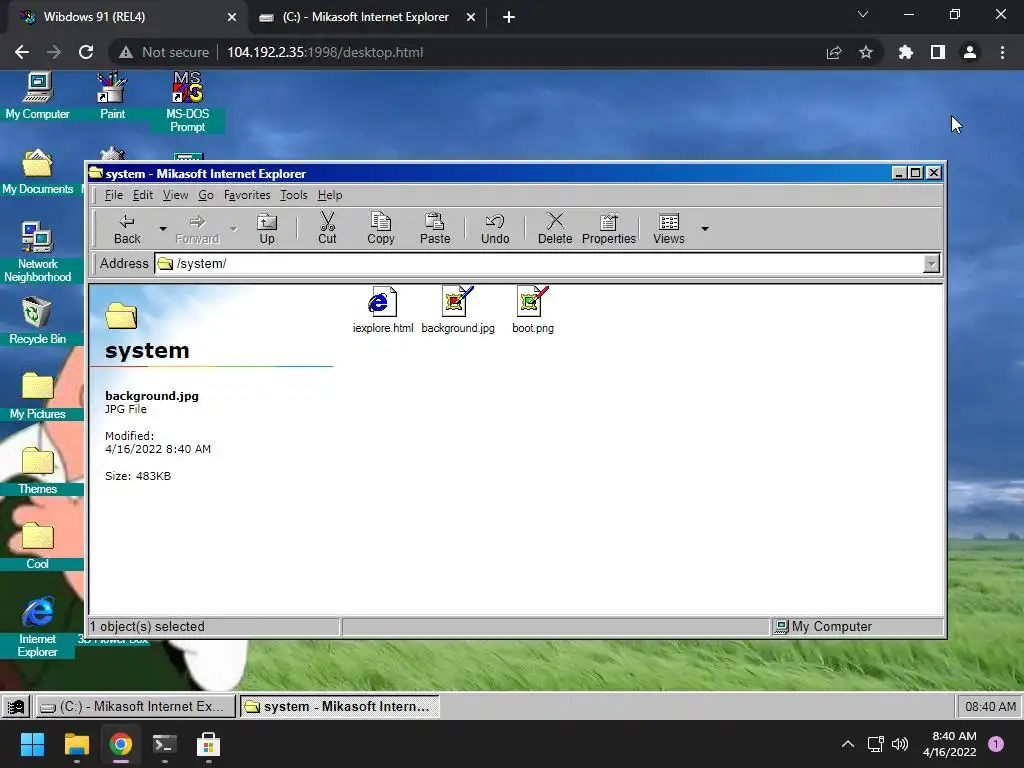This screenshot has width=1024, height=768.
Task: Reload the page in Chrome
Action: (x=86, y=52)
